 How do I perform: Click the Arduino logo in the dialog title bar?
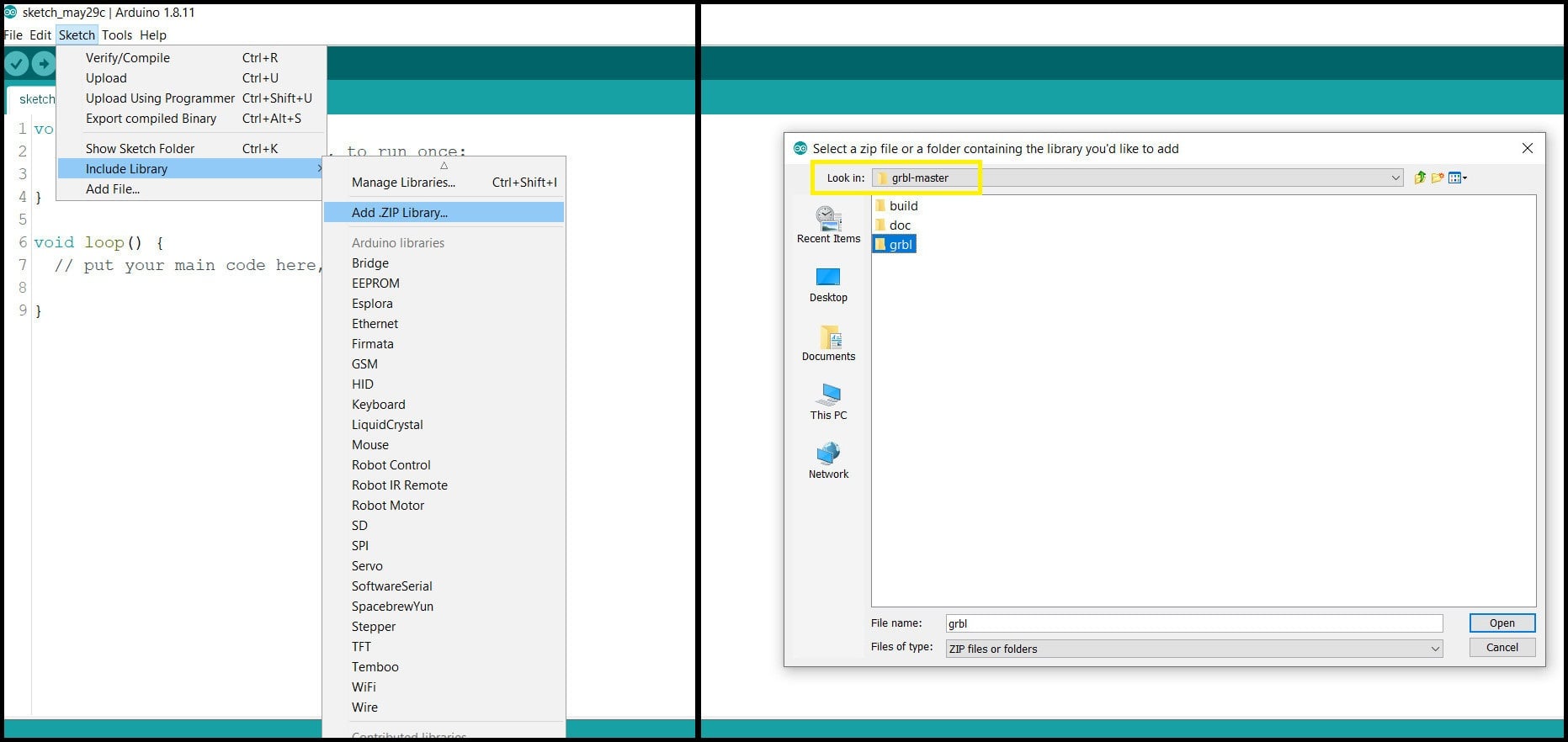800,148
